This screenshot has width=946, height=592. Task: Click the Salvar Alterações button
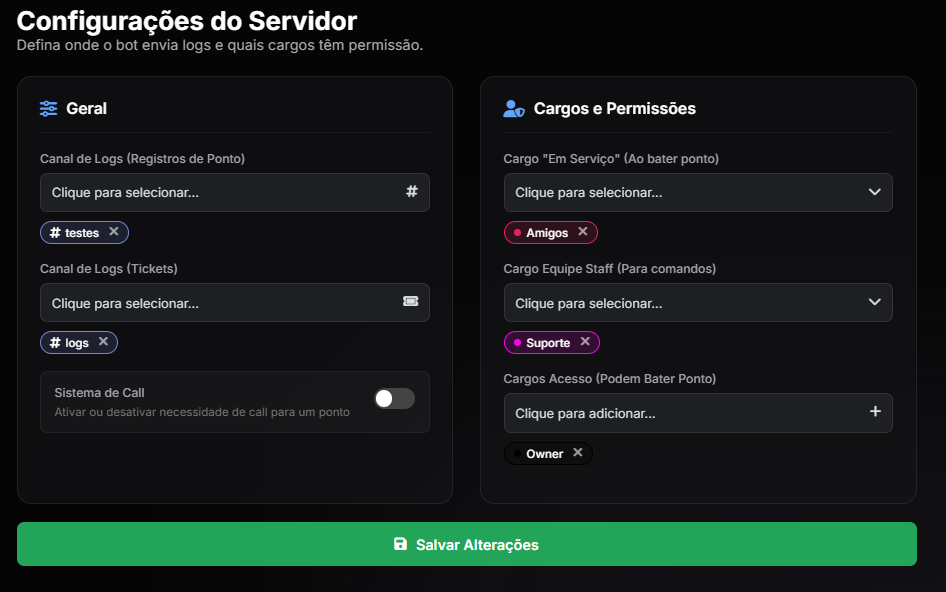(x=467, y=544)
